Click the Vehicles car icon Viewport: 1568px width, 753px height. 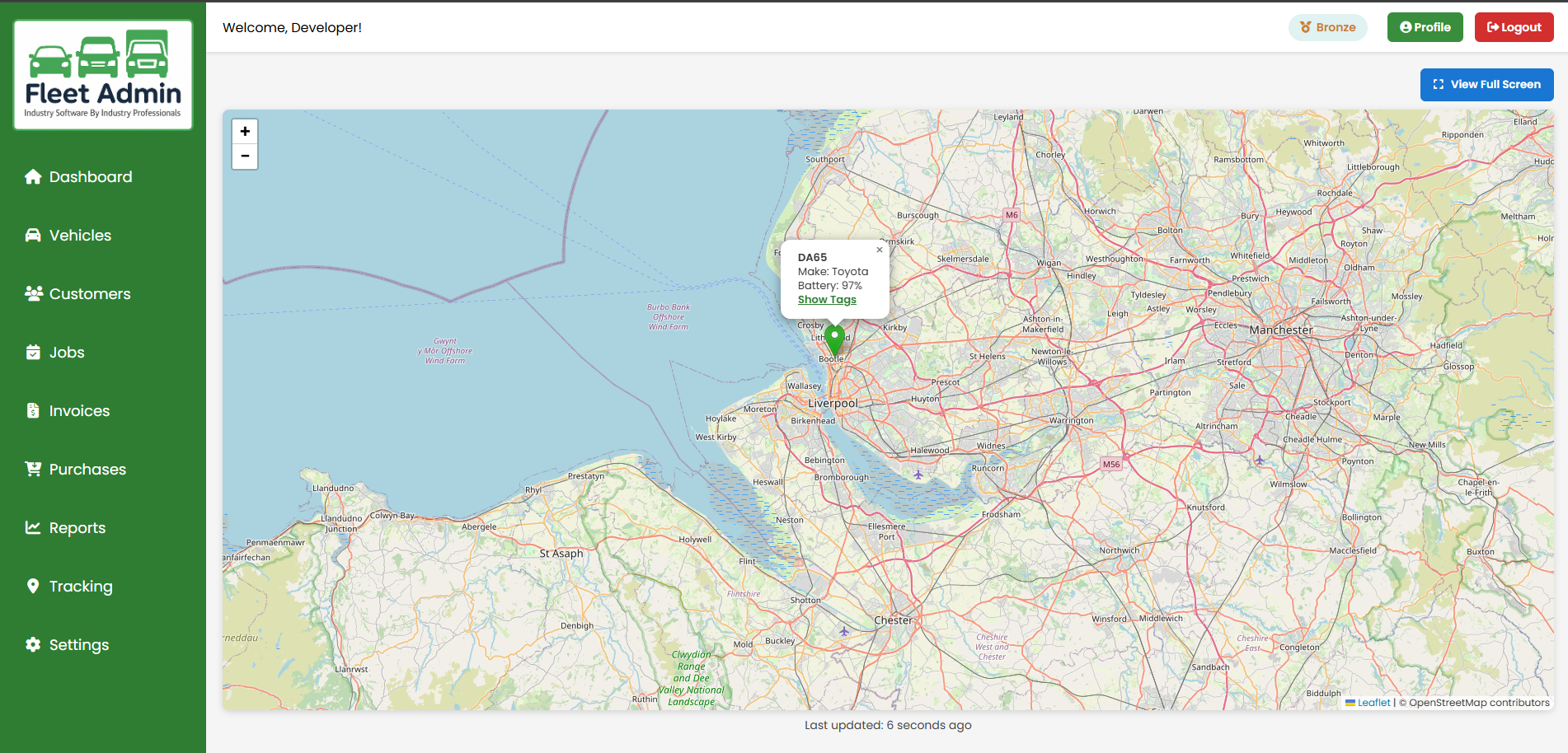33,235
